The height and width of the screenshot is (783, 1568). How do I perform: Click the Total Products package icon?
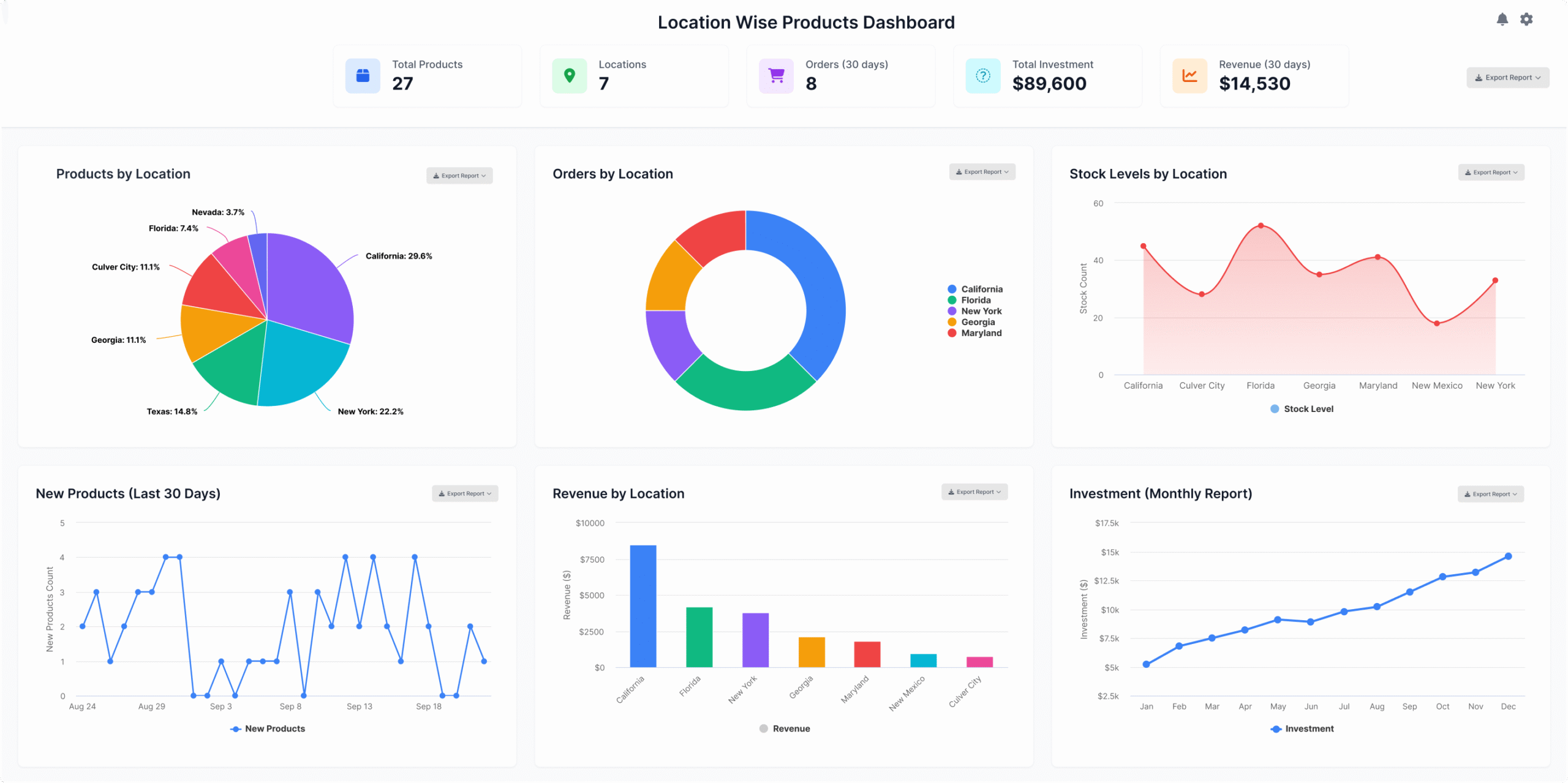(363, 75)
